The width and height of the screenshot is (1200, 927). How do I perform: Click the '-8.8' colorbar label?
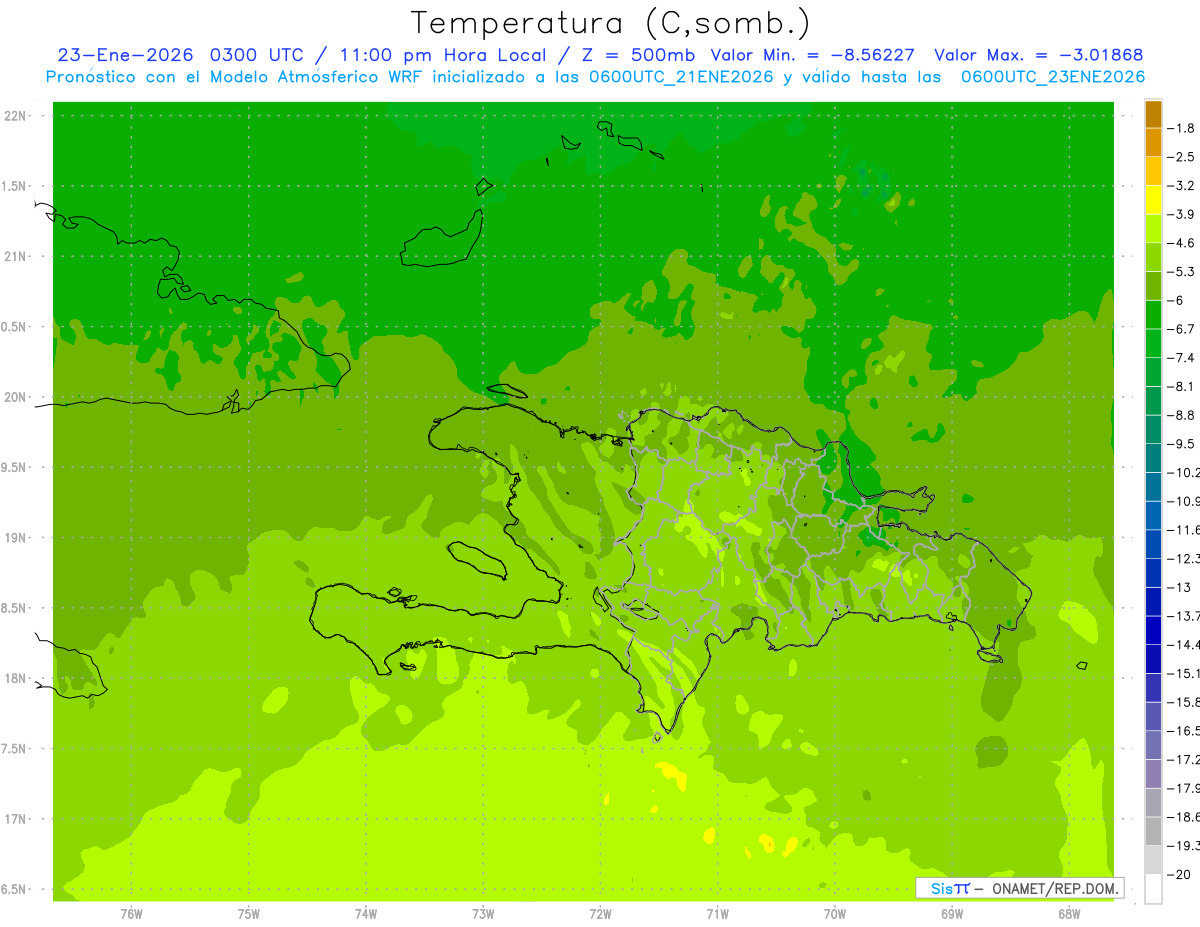[1180, 415]
